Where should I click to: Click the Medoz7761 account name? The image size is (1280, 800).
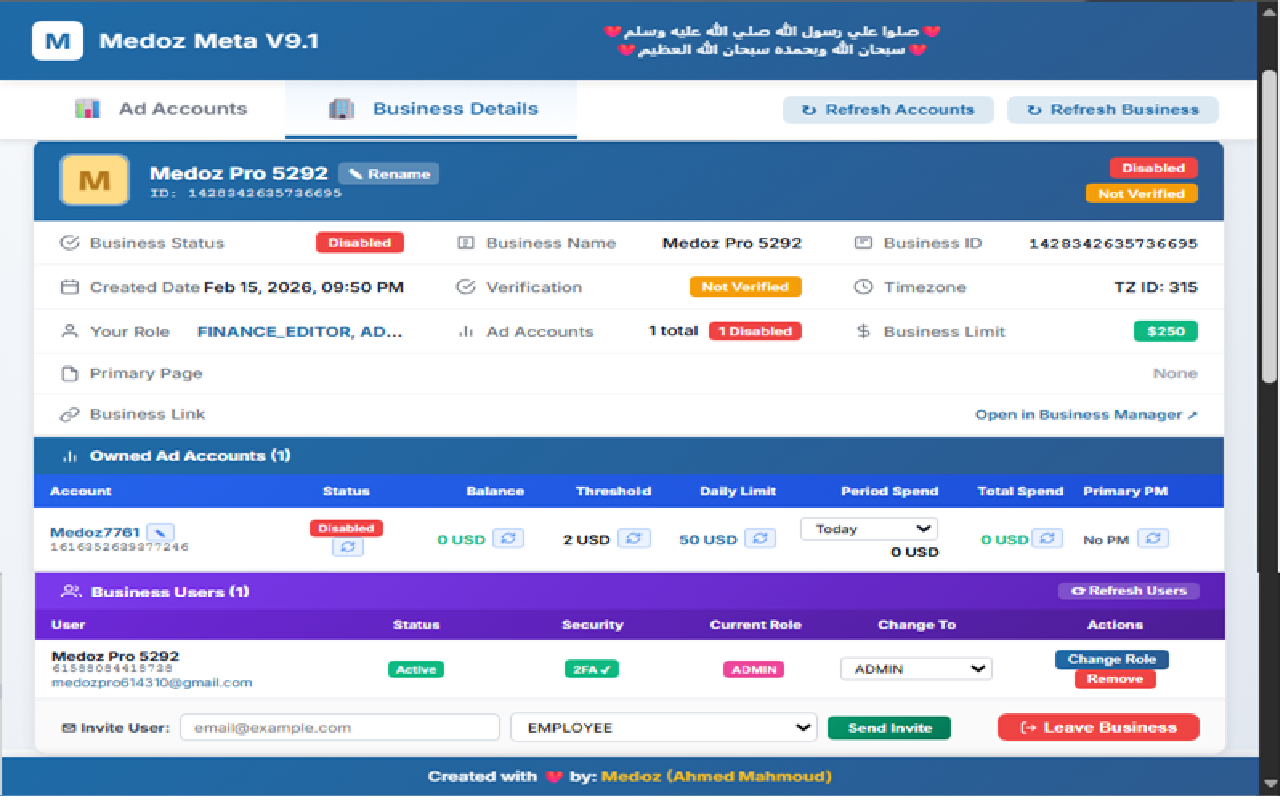click(x=96, y=532)
